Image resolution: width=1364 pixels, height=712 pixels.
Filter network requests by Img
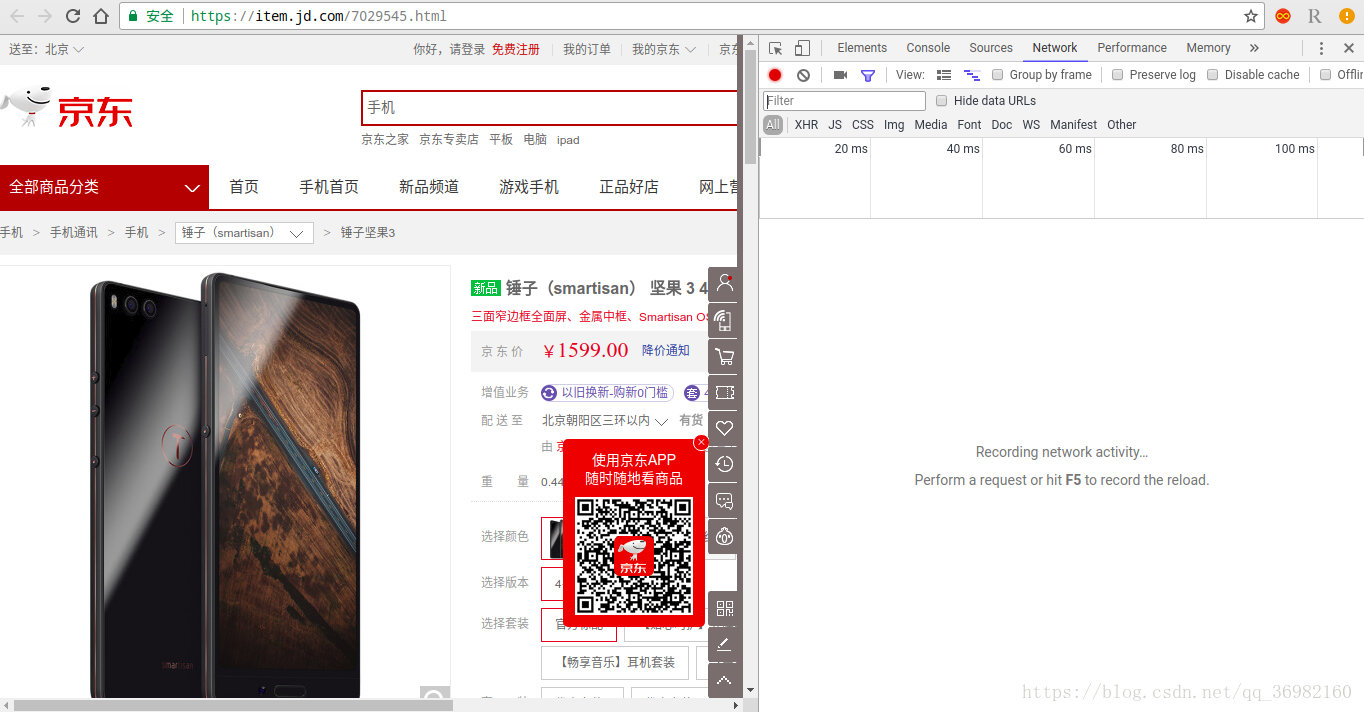point(894,125)
